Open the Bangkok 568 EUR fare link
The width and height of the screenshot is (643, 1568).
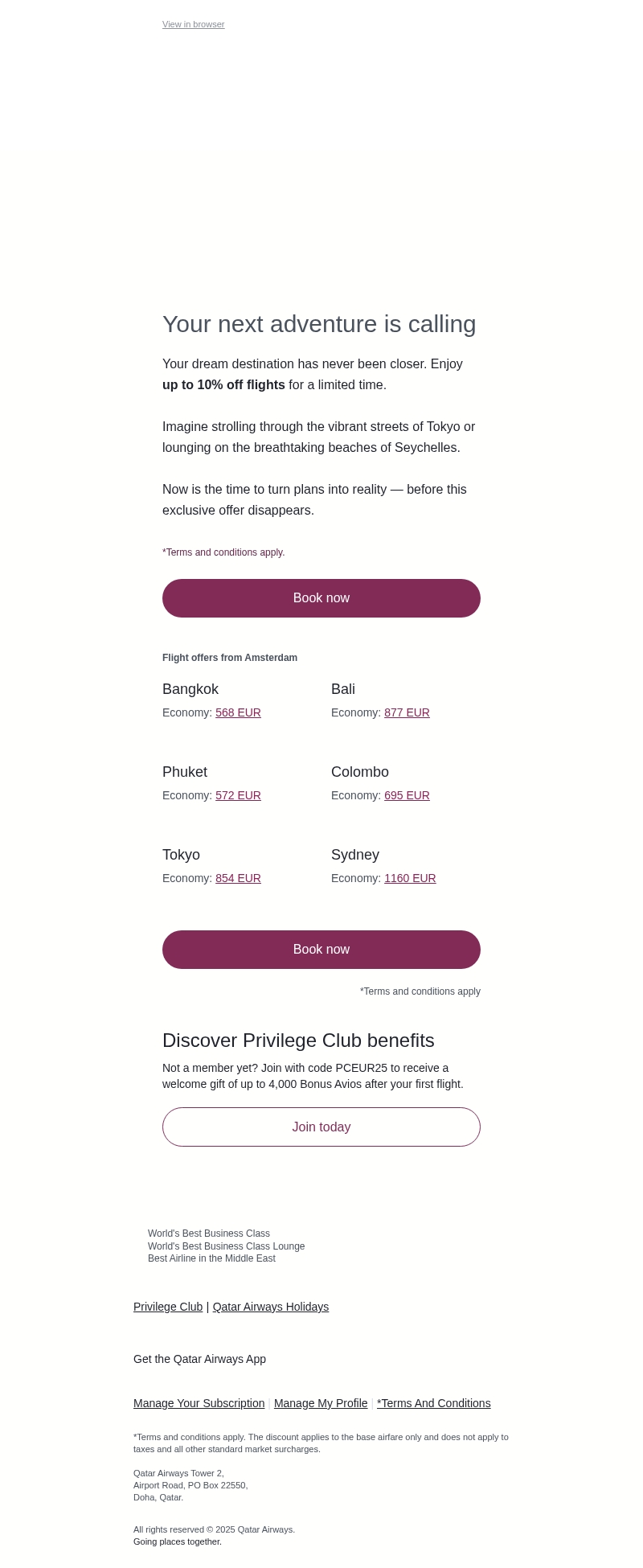tap(238, 713)
